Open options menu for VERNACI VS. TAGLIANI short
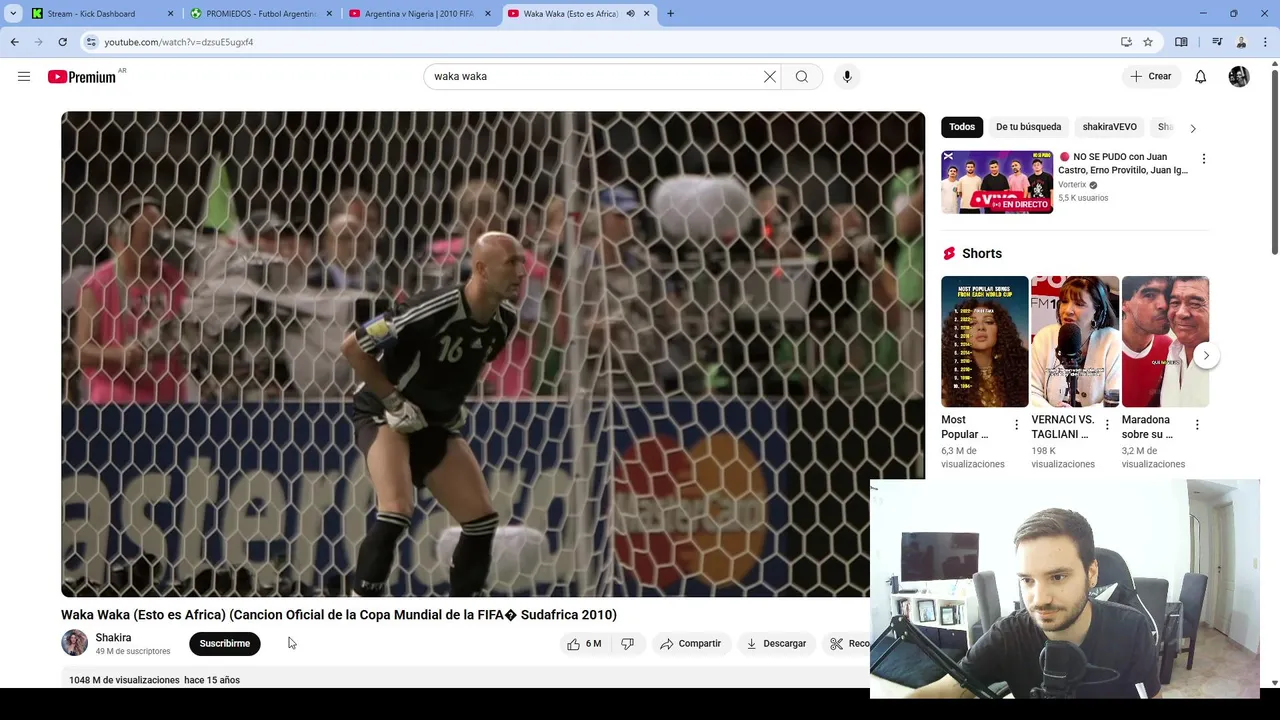 point(1107,425)
